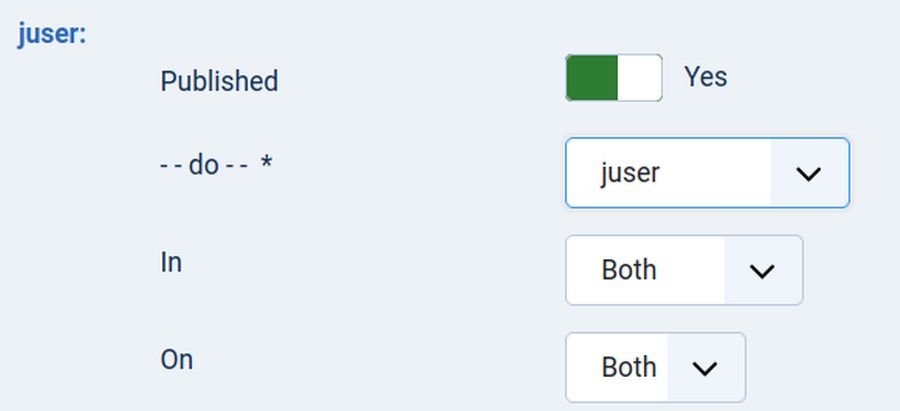The height and width of the screenshot is (411, 900).
Task: Click the white half of the Published switch
Action: coord(639,78)
